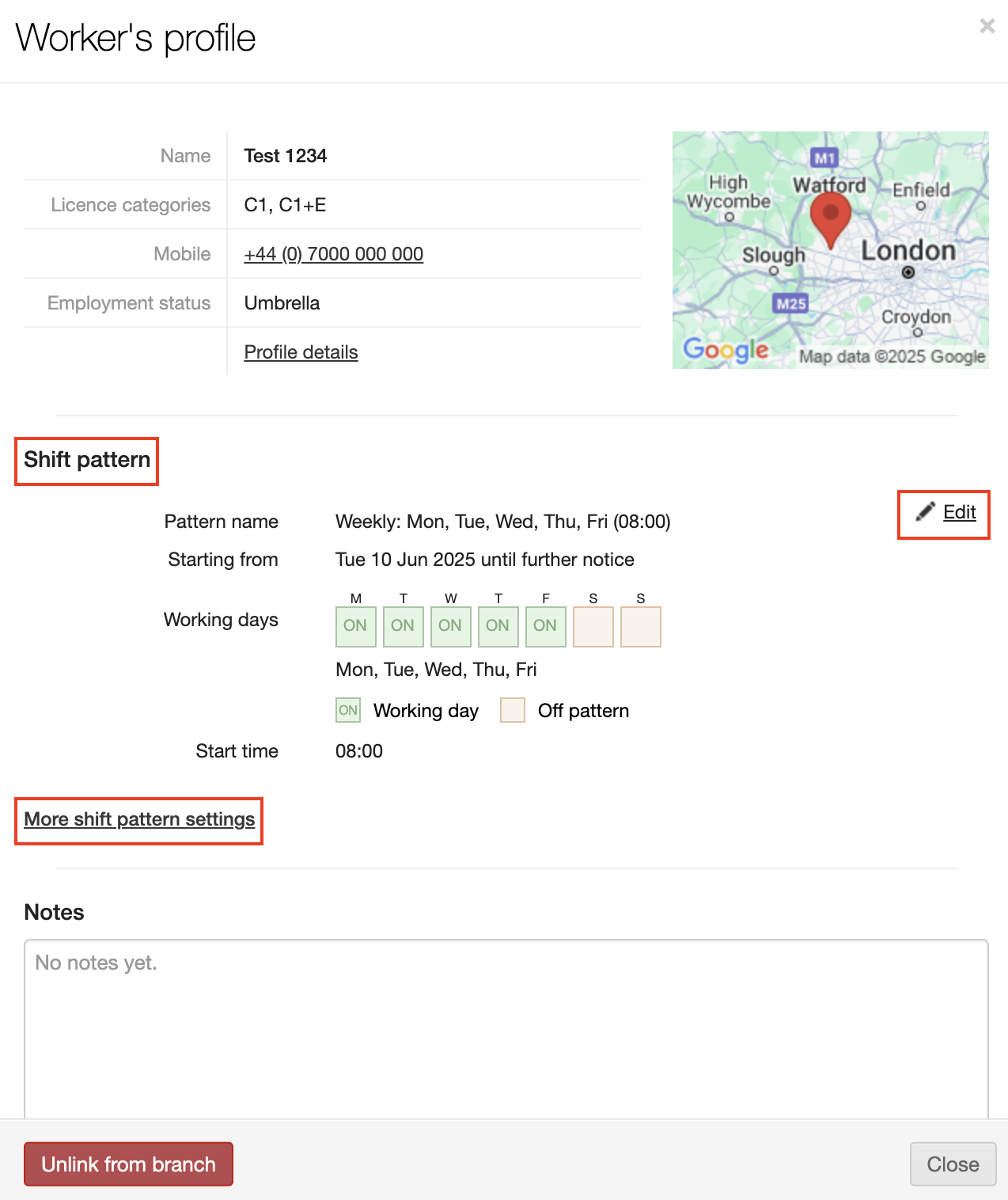Click the M25 motorway badge on map
The width and height of the screenshot is (1008, 1200).
[790, 303]
